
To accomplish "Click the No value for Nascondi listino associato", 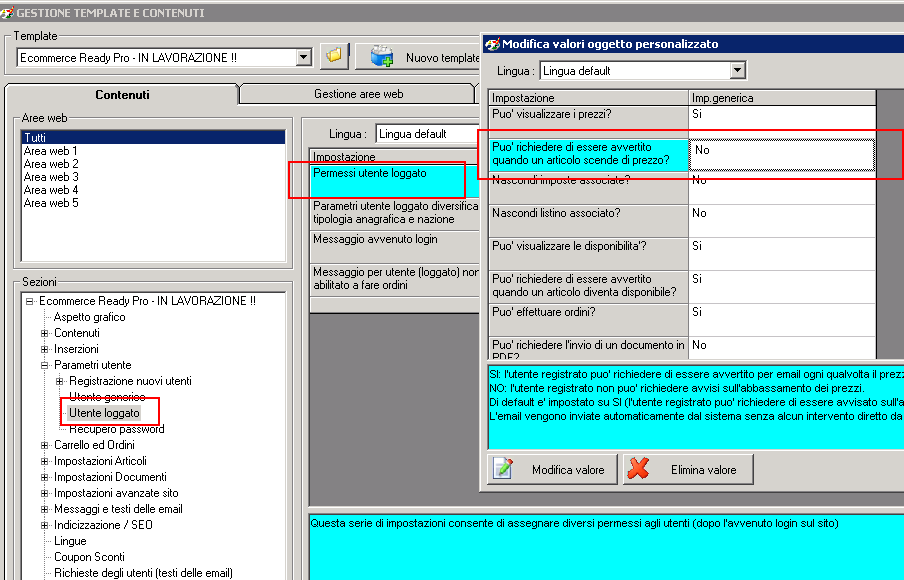I will (782, 221).
